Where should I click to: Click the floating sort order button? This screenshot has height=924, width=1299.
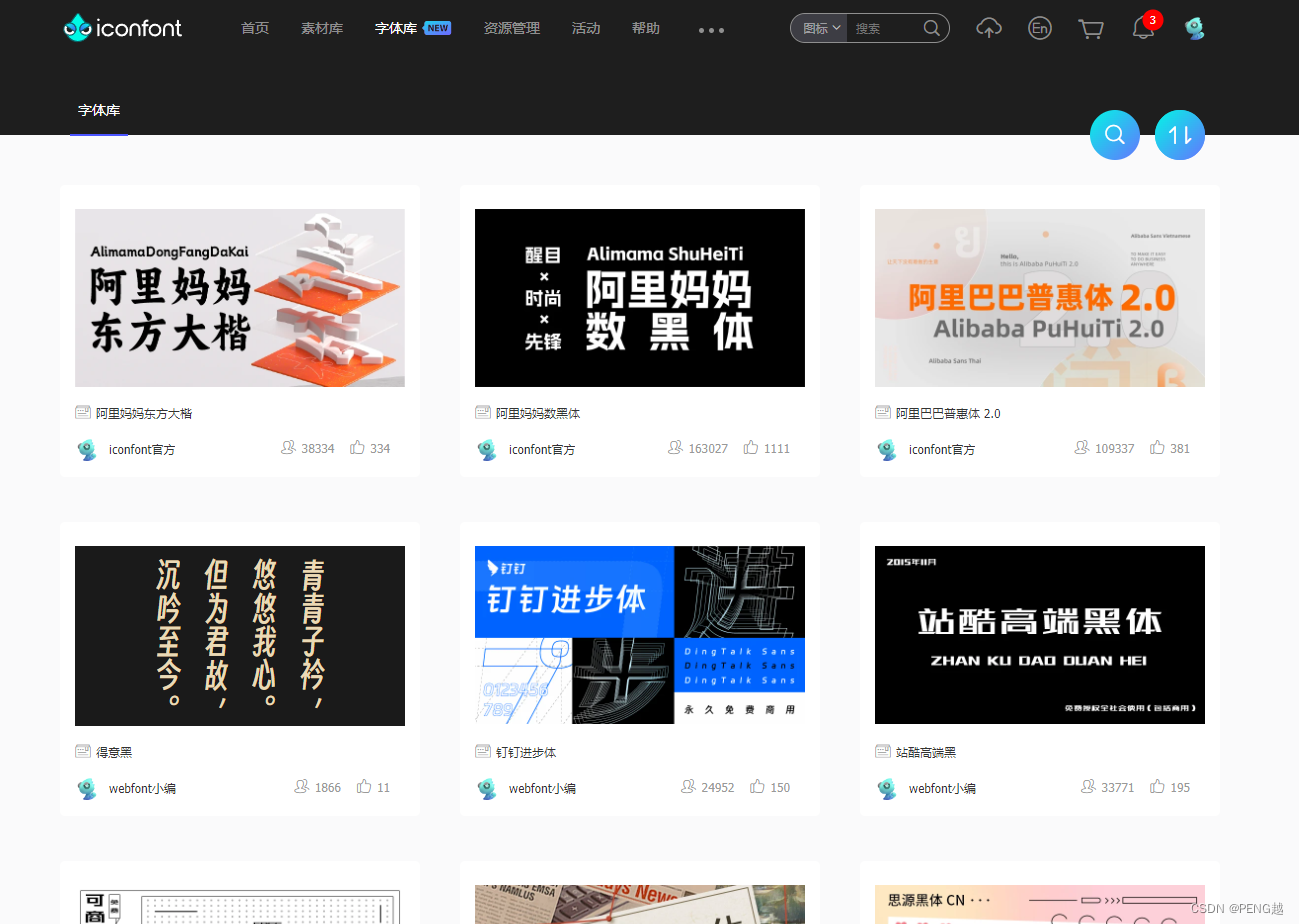click(1180, 134)
